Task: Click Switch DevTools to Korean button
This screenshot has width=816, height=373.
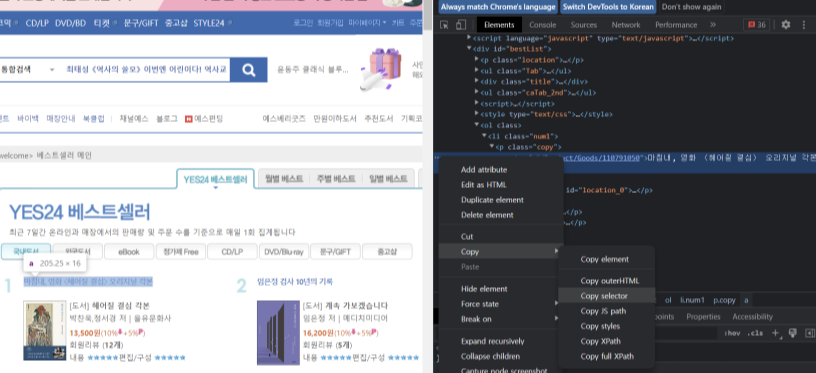Action: point(608,7)
